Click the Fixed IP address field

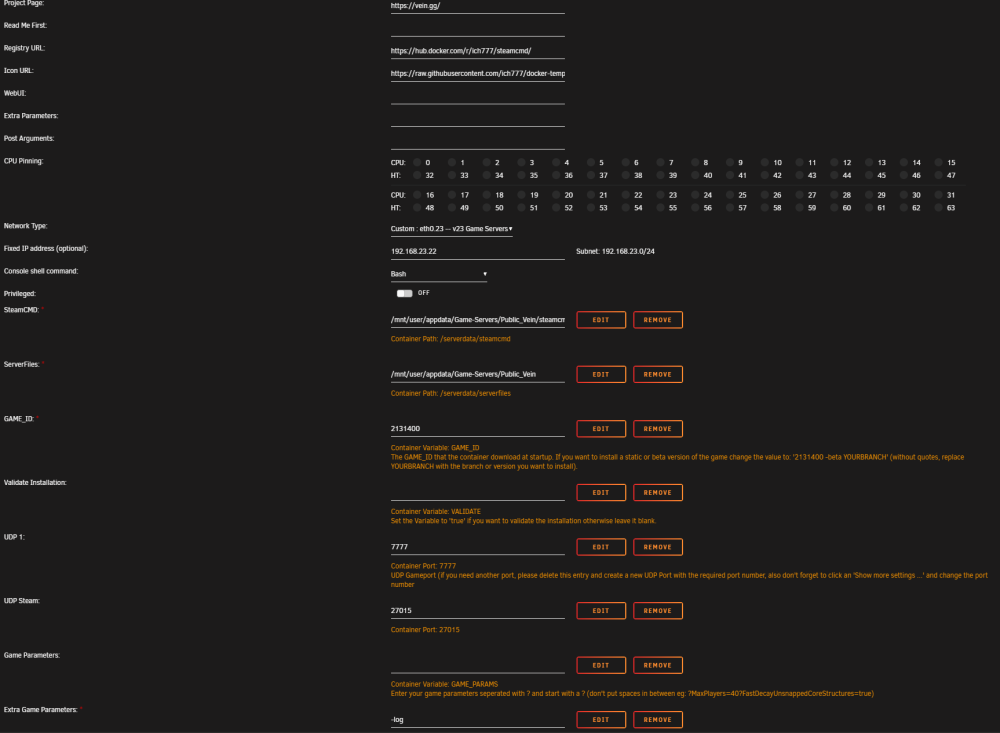tap(478, 252)
